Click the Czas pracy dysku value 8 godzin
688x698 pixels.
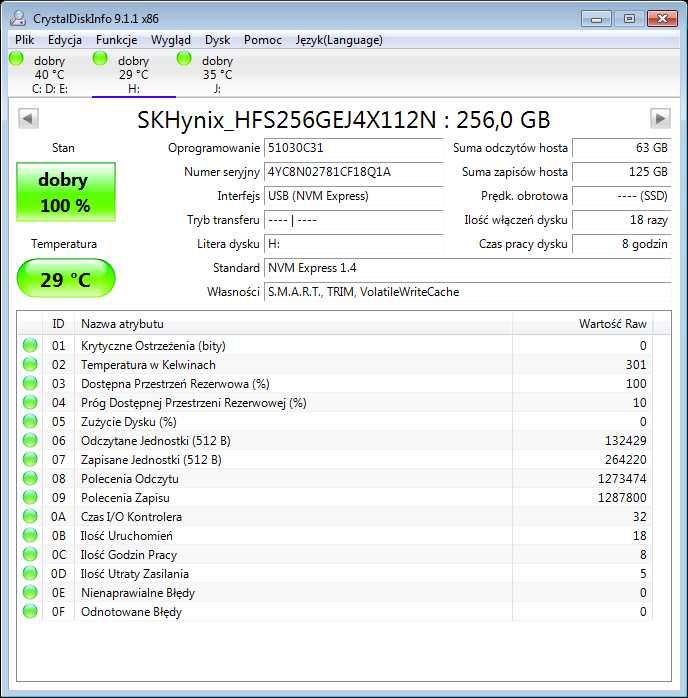coord(622,244)
